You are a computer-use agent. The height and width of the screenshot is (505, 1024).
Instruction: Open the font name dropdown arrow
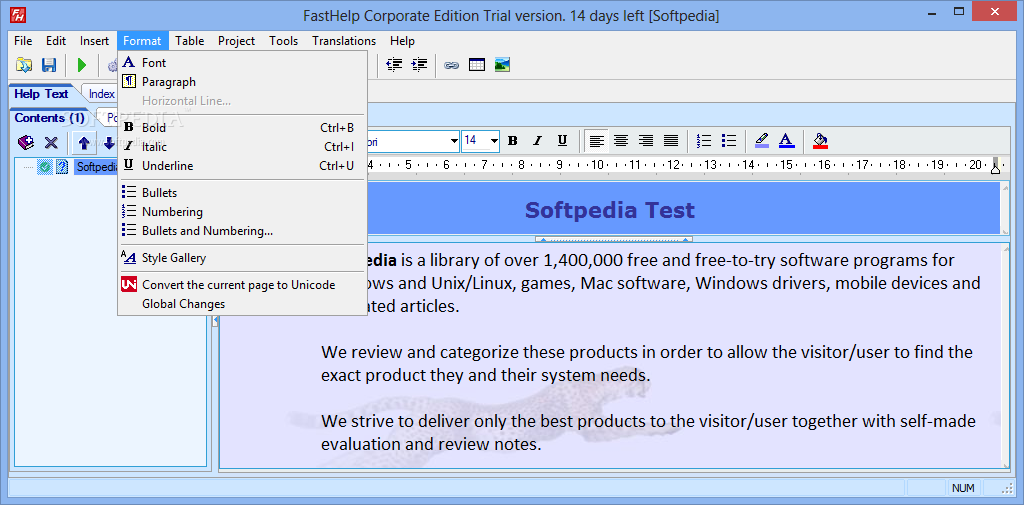click(x=454, y=140)
